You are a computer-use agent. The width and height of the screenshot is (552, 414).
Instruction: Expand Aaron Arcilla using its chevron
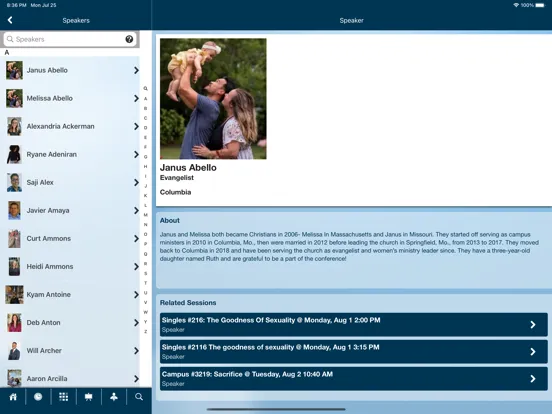(136, 379)
